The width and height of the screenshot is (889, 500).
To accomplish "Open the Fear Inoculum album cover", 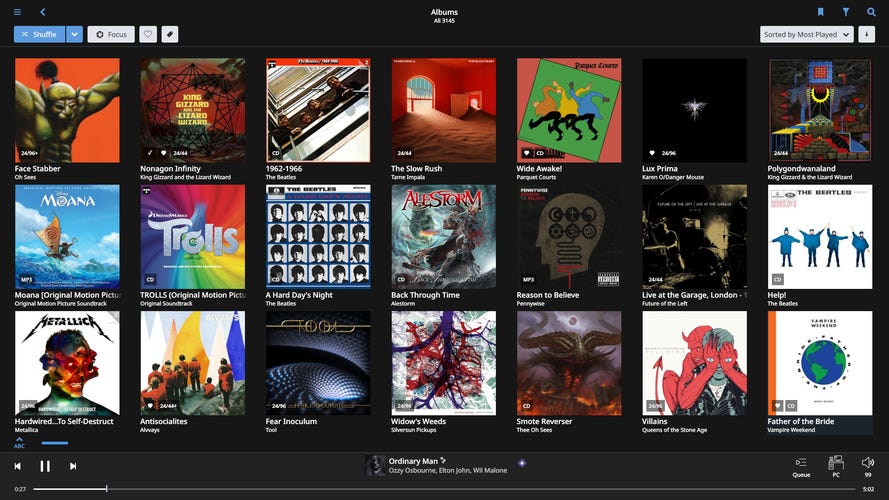I will pyautogui.click(x=318, y=363).
